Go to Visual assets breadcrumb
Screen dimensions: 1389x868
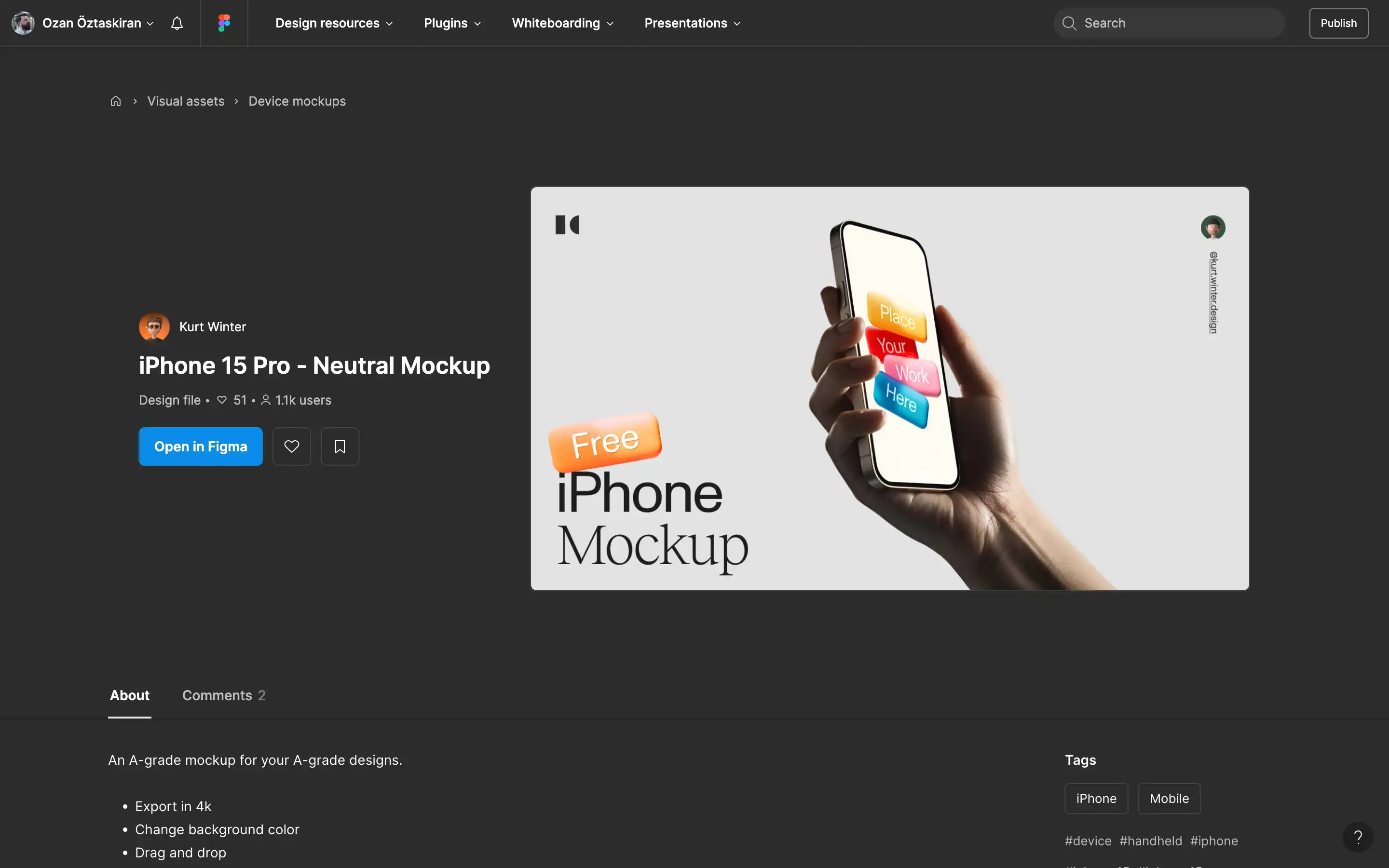(185, 101)
